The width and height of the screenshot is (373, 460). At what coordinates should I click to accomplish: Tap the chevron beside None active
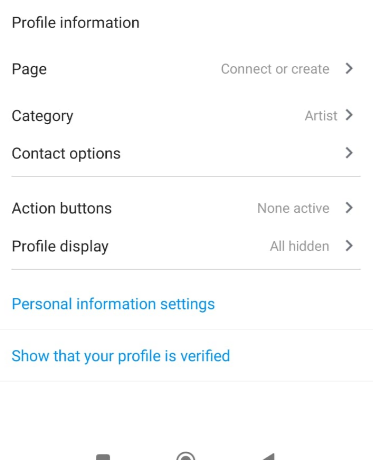click(x=349, y=208)
